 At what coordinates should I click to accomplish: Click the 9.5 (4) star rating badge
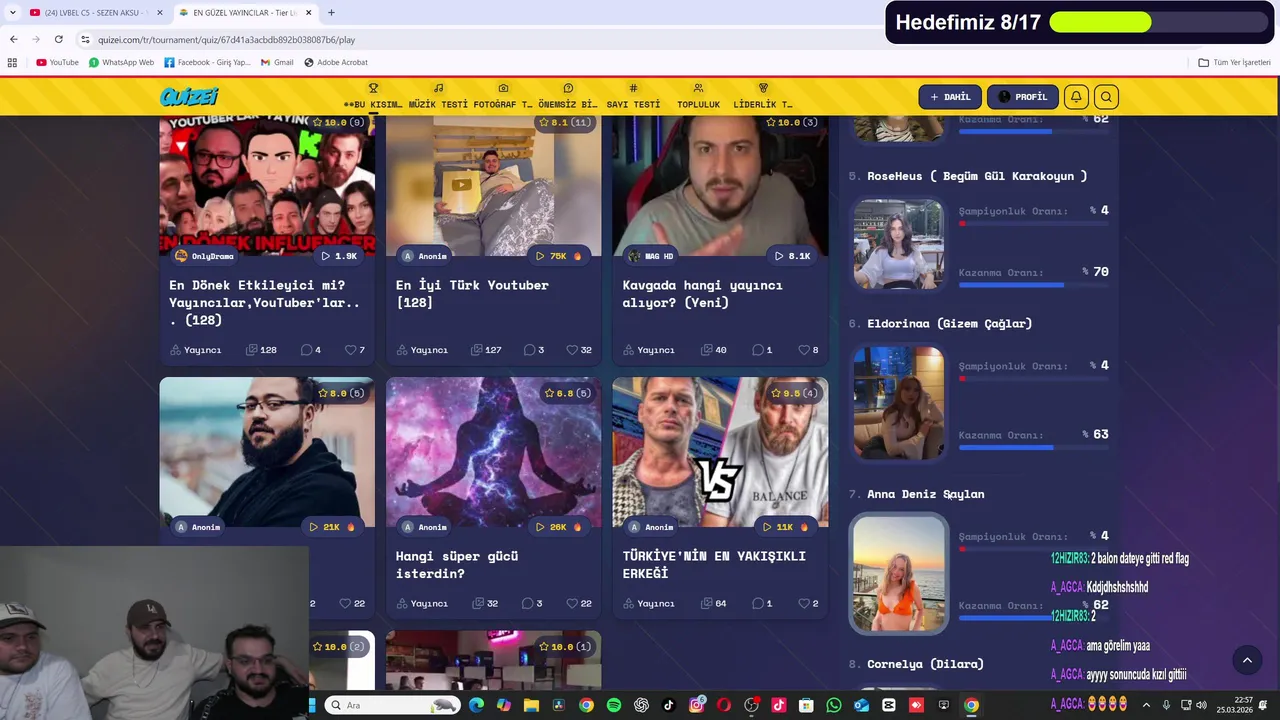(x=795, y=394)
